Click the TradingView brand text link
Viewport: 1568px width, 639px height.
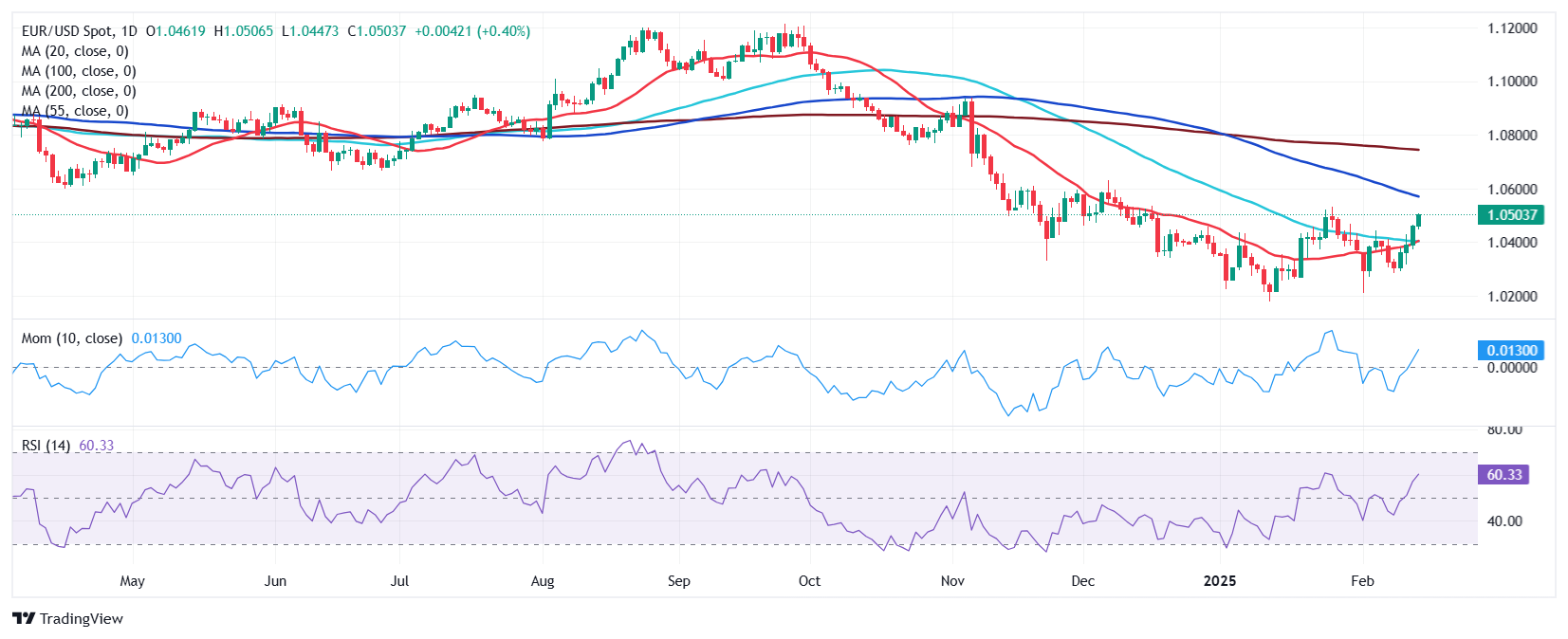click(x=82, y=618)
